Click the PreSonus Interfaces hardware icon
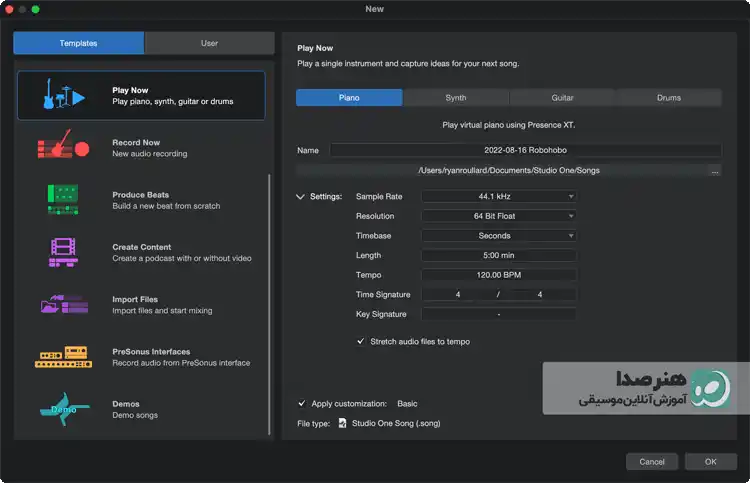The height and width of the screenshot is (483, 750). point(63,357)
